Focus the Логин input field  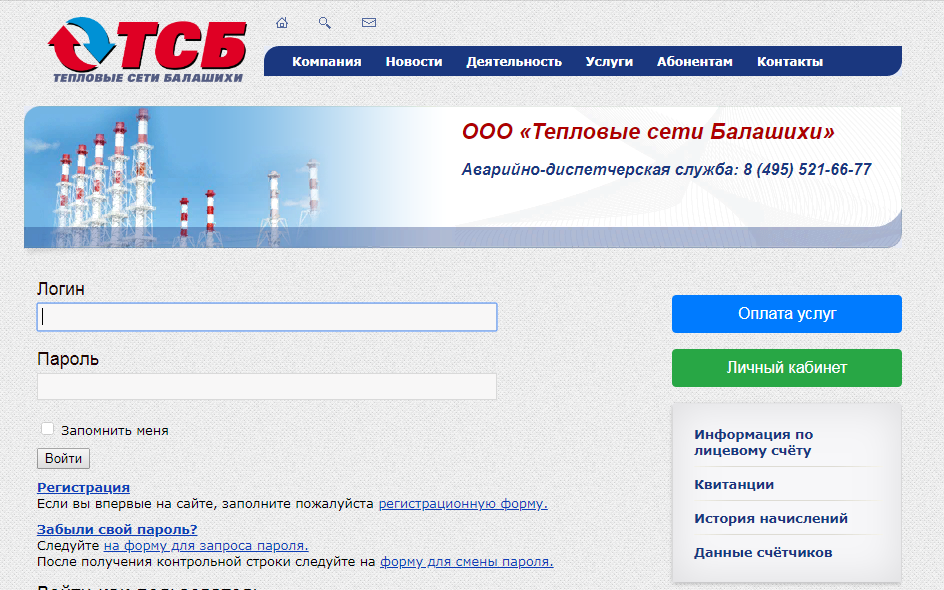(x=267, y=317)
